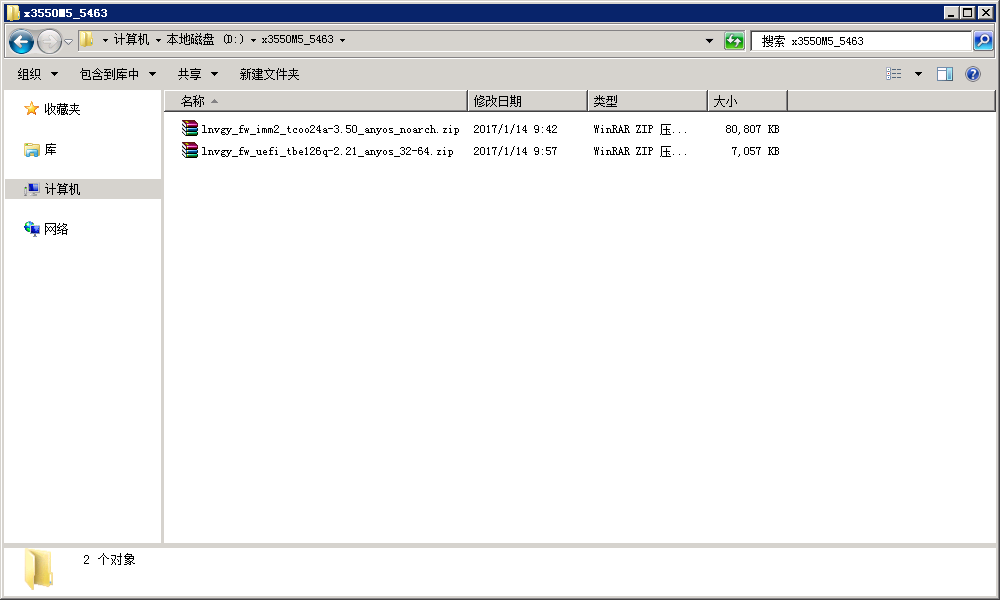The image size is (1000, 600).
Task: Expand the address bar history dropdown
Action: 710,41
